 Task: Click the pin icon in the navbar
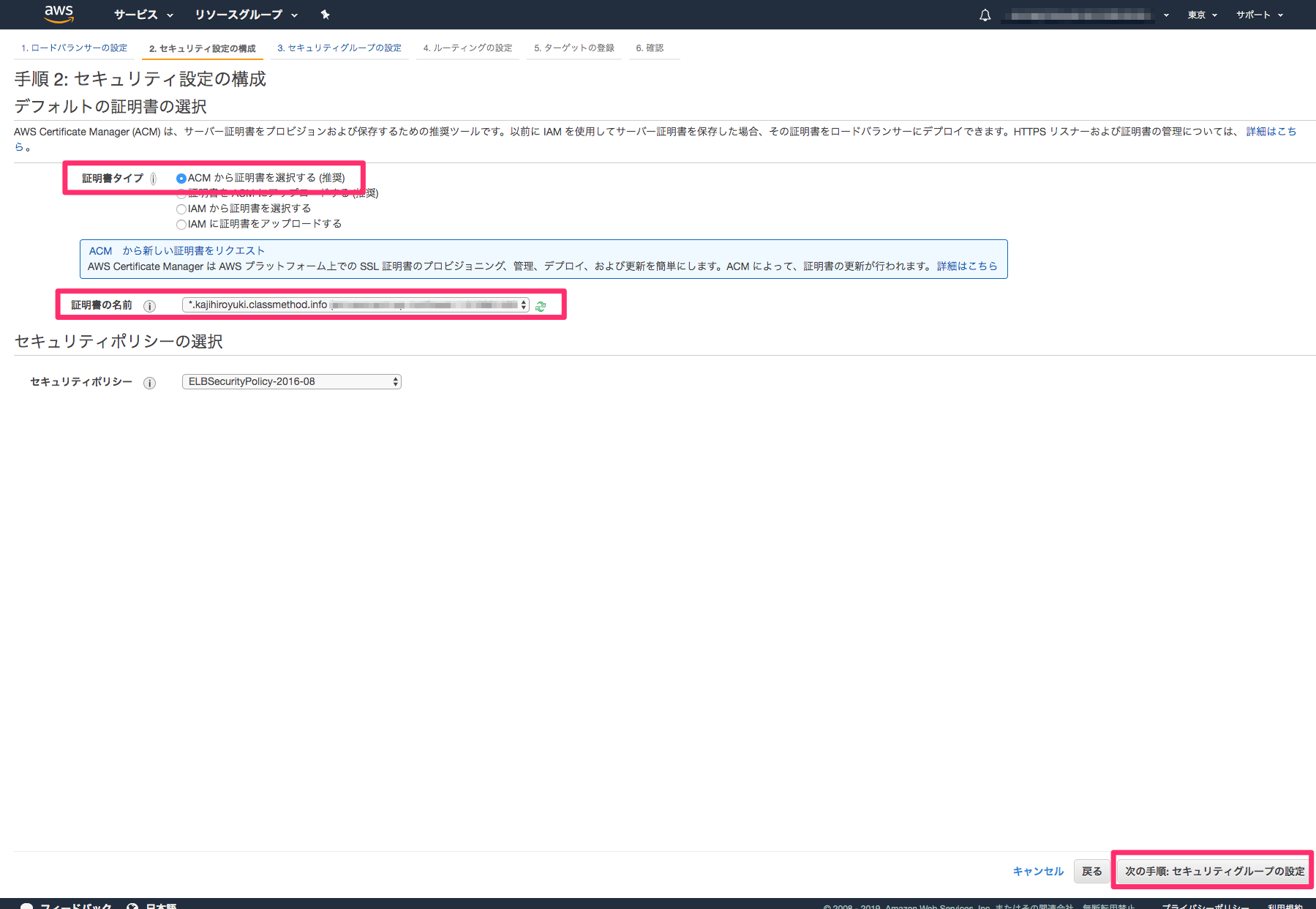324,15
